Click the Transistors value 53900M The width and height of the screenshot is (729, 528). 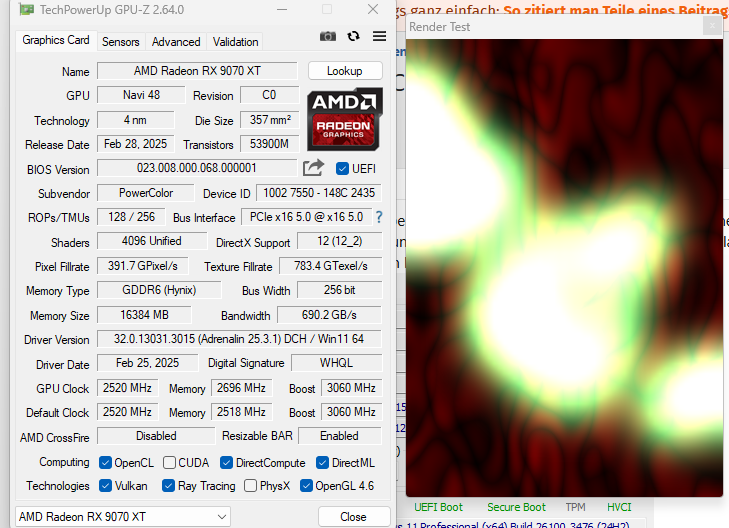tap(269, 144)
